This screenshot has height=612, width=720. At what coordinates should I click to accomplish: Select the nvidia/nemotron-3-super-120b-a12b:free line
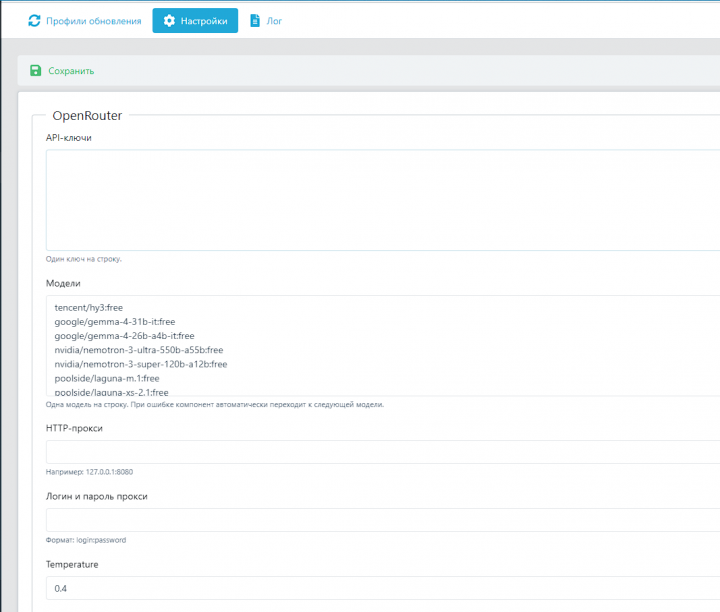(141, 365)
